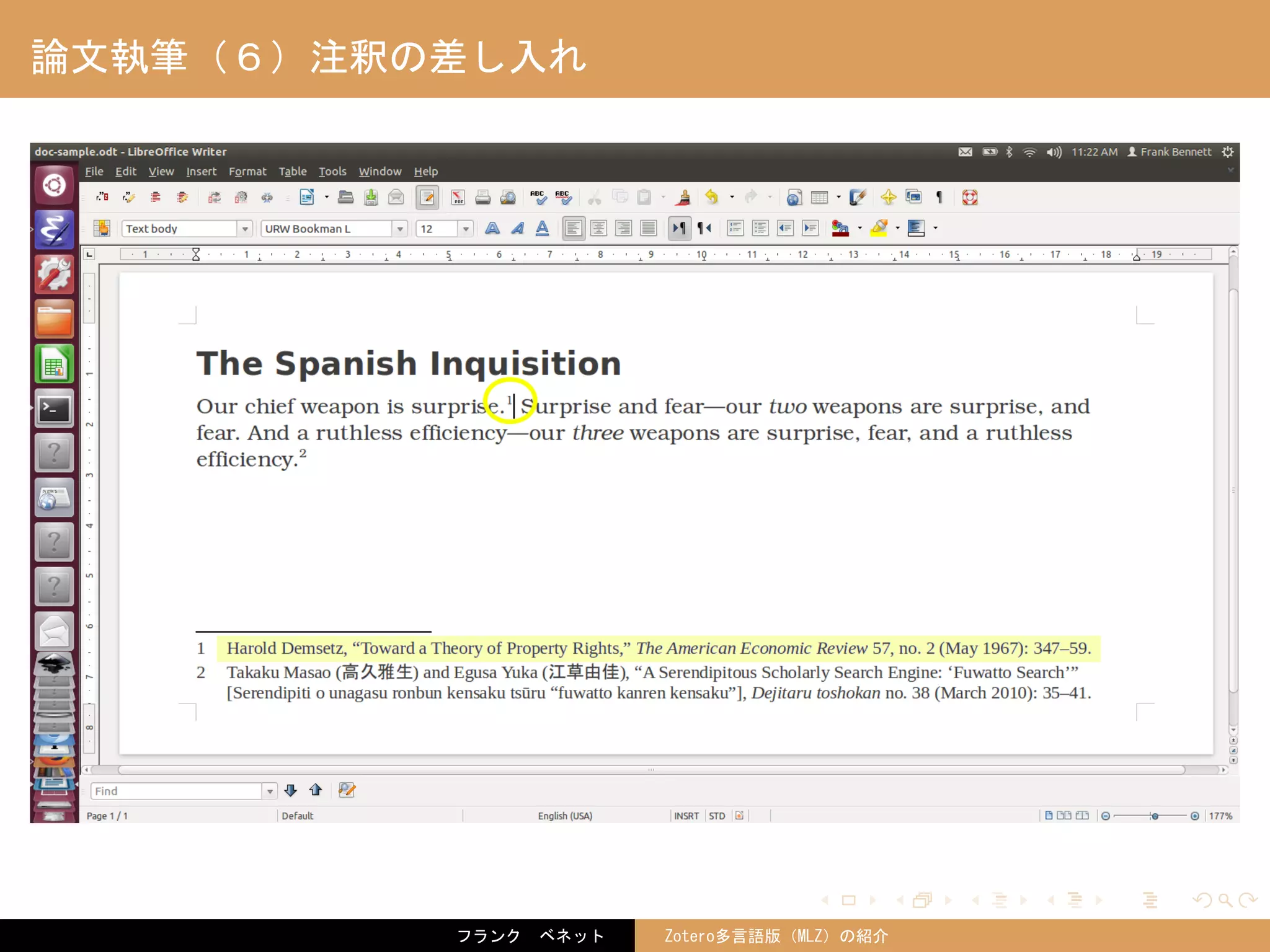Open the Navigator star icon
The width and height of the screenshot is (1270, 952).
click(x=888, y=197)
